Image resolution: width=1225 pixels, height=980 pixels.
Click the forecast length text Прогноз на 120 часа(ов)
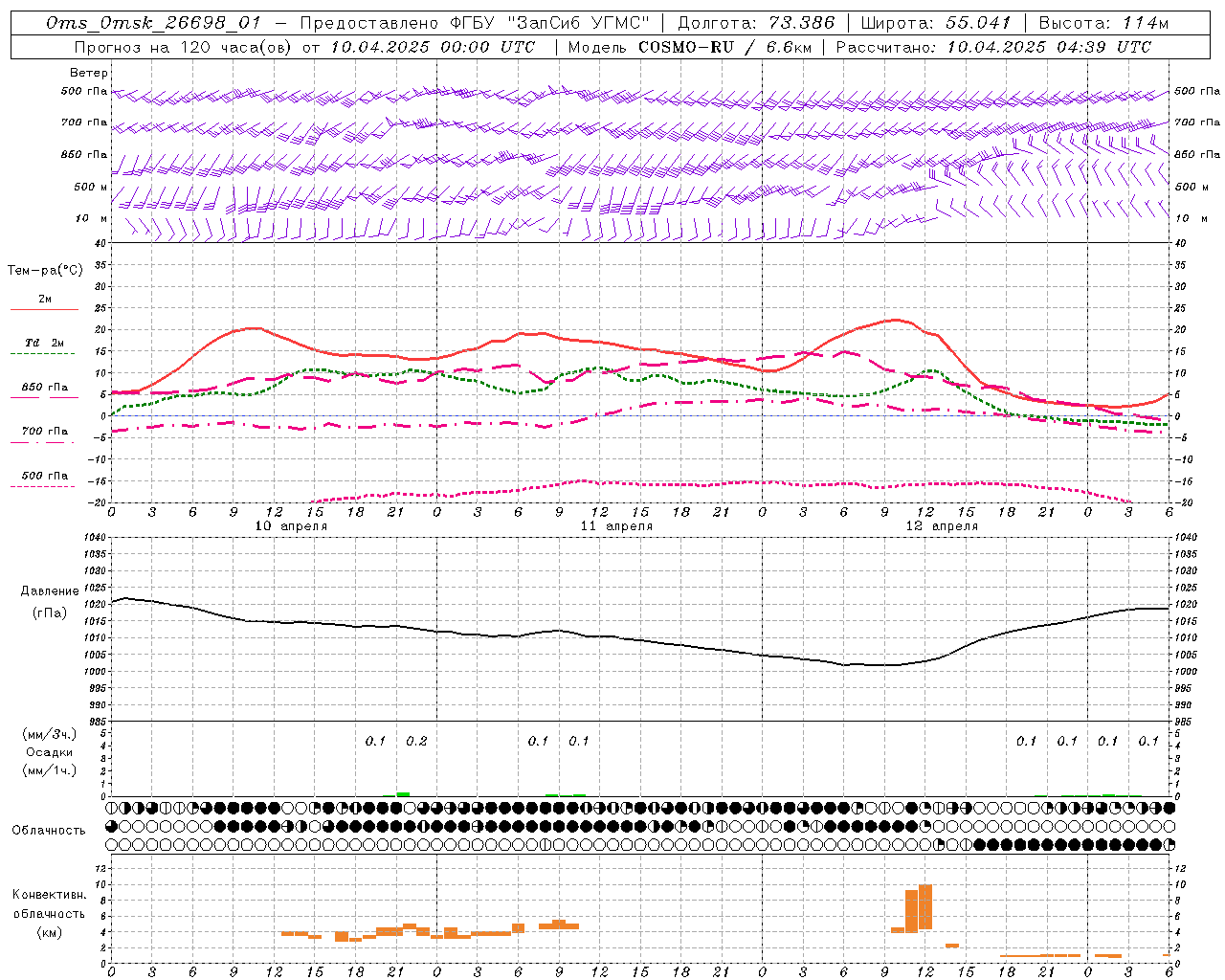pos(184,47)
